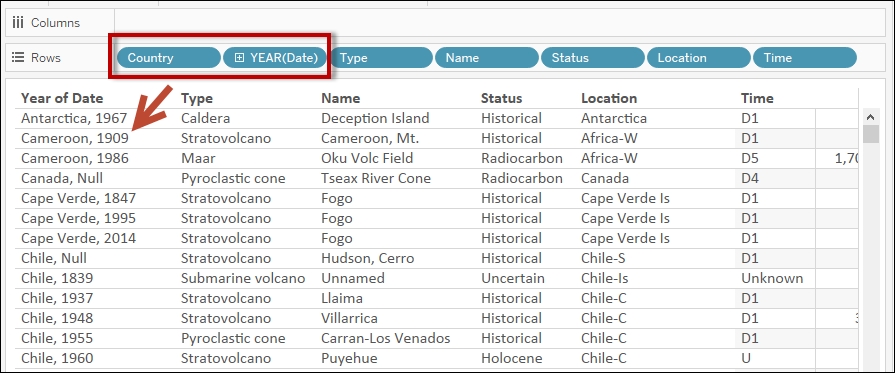Expand the YEAR(Date) pill plus icon
The height and width of the screenshot is (373, 895).
point(240,58)
